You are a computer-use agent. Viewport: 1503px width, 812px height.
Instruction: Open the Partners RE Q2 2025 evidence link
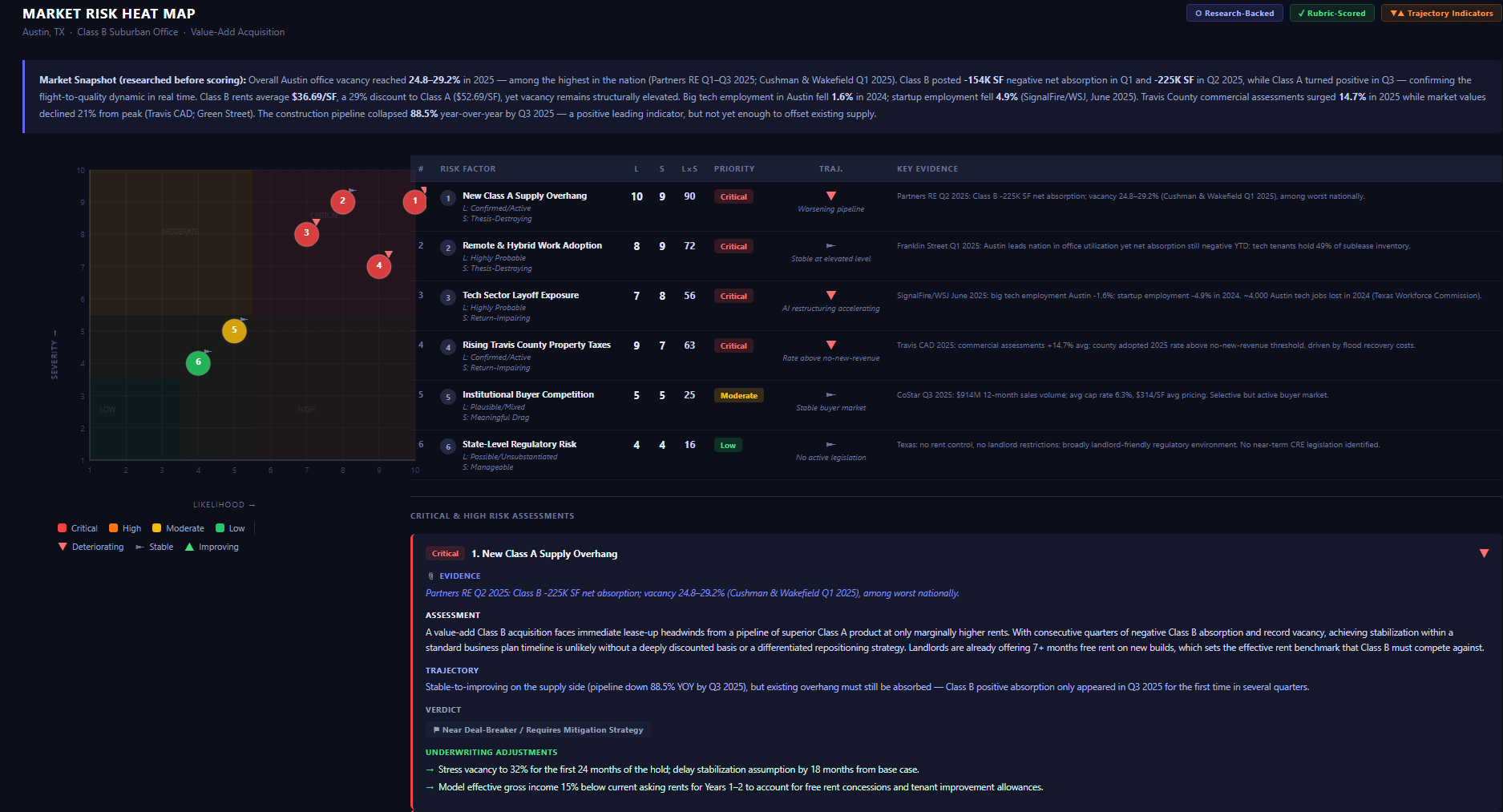click(x=692, y=593)
